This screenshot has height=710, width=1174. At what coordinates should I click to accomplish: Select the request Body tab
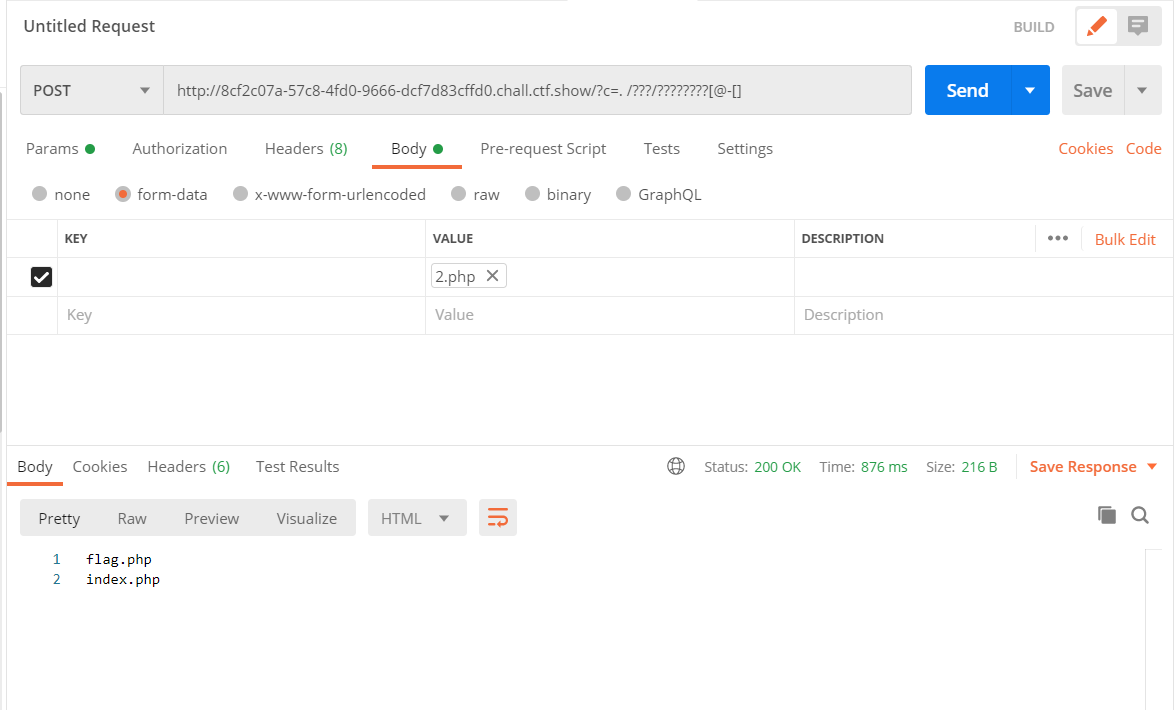(x=416, y=148)
